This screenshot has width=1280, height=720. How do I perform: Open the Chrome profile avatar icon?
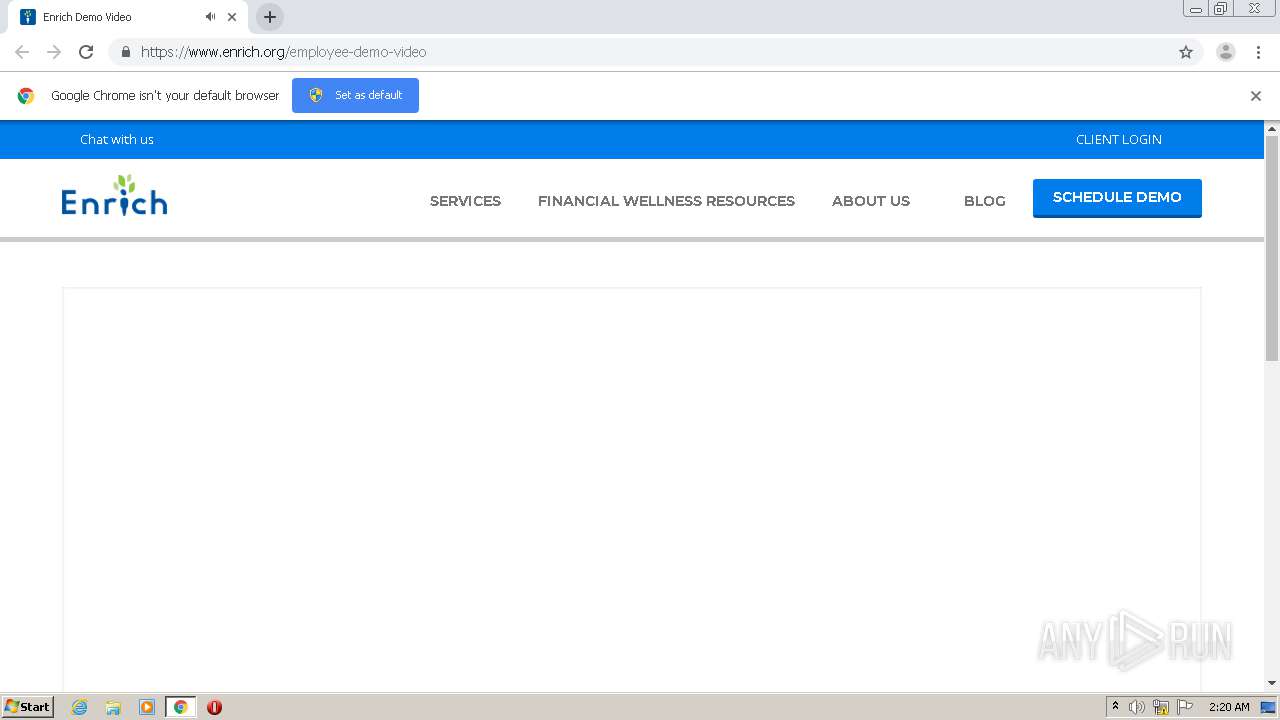[x=1226, y=52]
